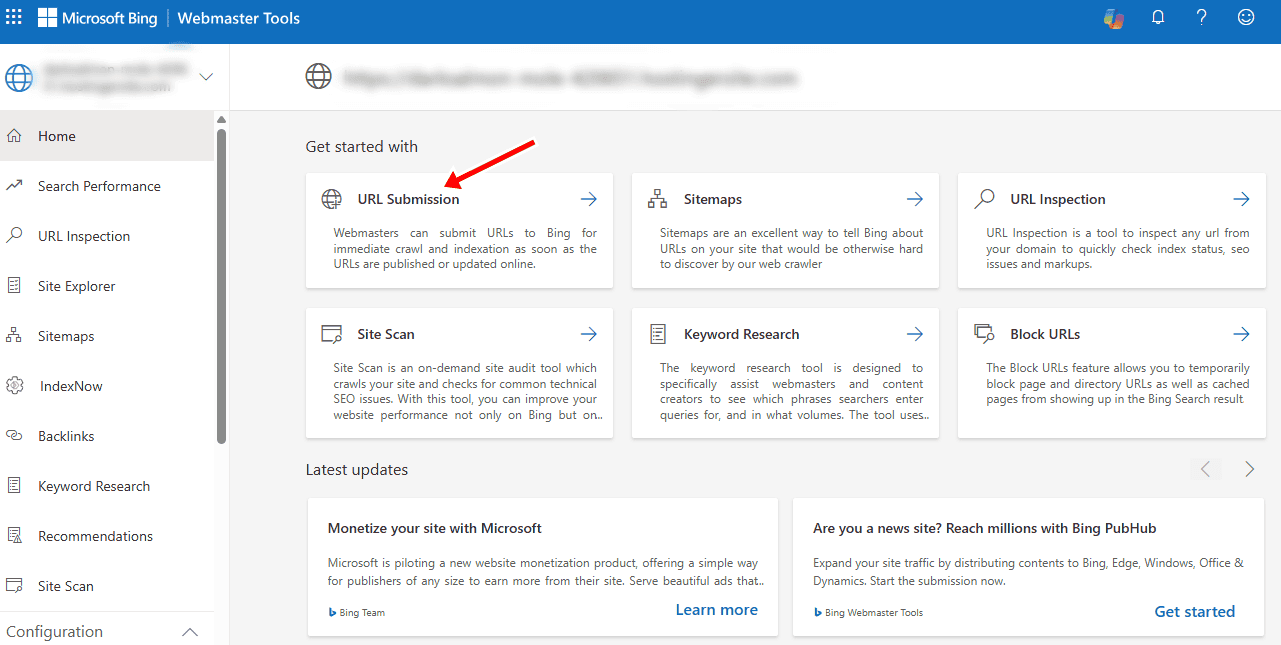The width and height of the screenshot is (1281, 645).
Task: Click the Site Scan icon in sidebar
Action: coord(14,585)
